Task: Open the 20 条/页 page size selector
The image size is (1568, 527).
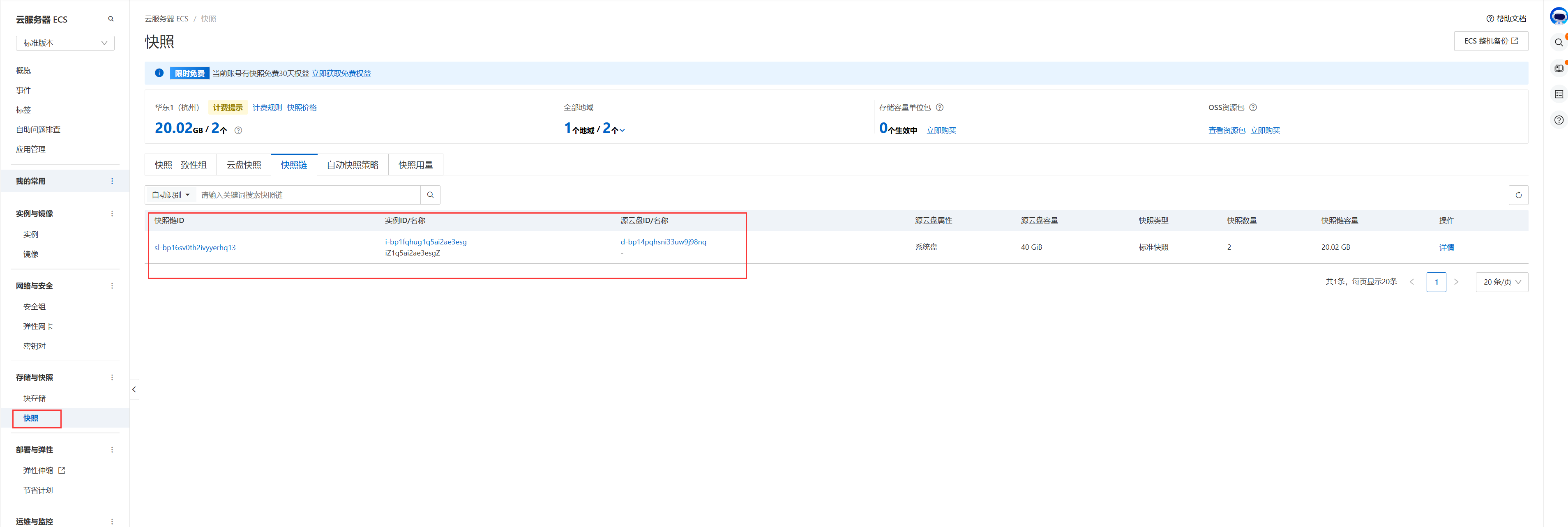Action: 1501,282
